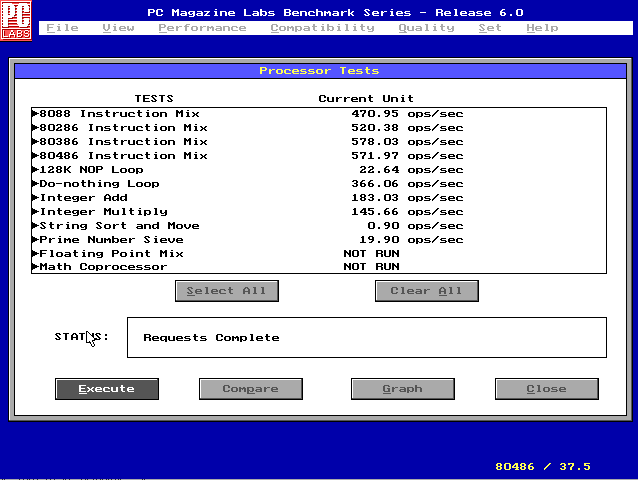This screenshot has height=480, width=638.
Task: Click the Graph button
Action: coord(402,389)
